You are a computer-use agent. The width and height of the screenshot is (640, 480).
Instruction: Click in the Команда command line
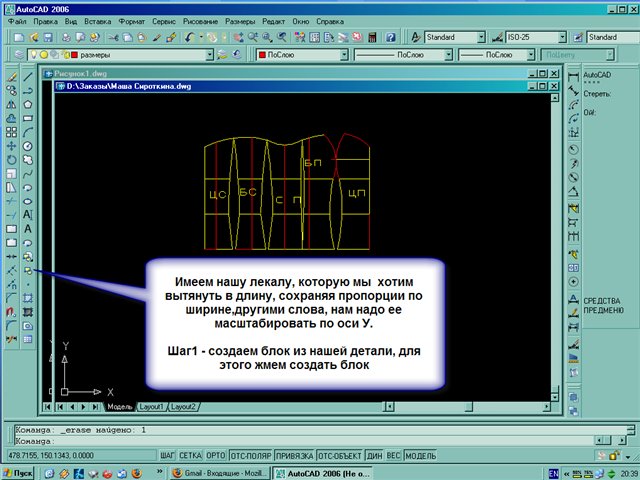(300, 440)
